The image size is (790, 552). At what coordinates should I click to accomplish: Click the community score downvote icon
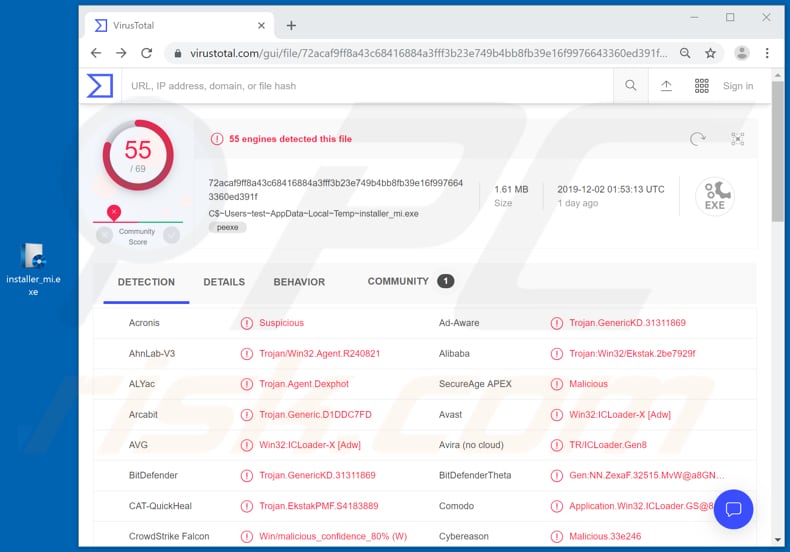click(104, 235)
